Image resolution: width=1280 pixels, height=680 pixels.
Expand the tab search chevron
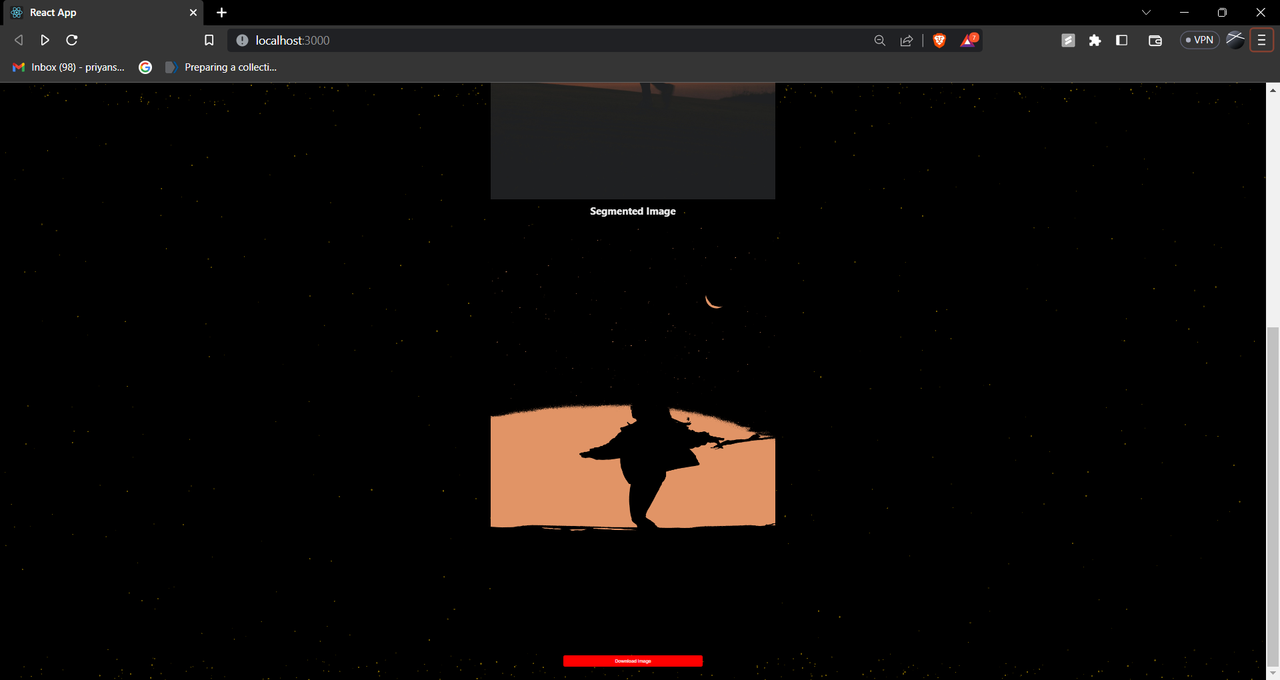(1146, 12)
